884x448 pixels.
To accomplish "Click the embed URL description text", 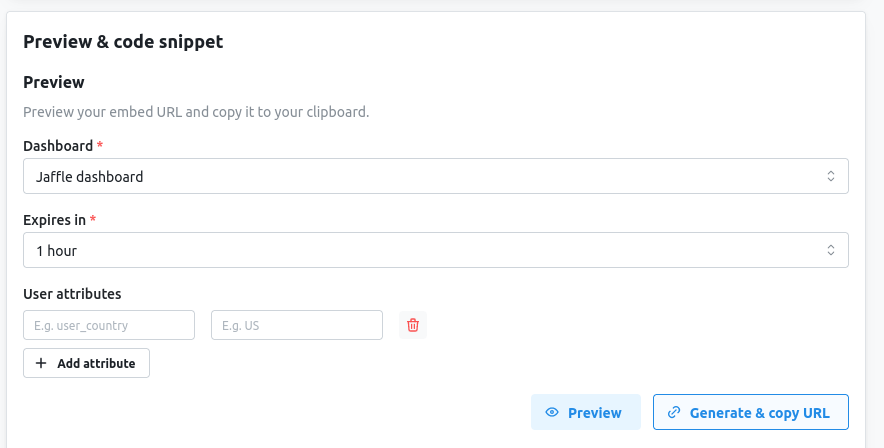I will 196,112.
